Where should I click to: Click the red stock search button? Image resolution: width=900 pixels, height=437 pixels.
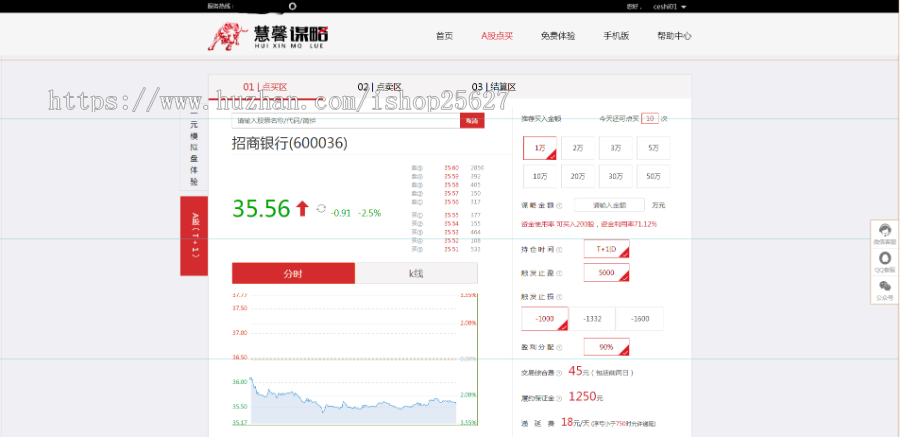tap(472, 121)
